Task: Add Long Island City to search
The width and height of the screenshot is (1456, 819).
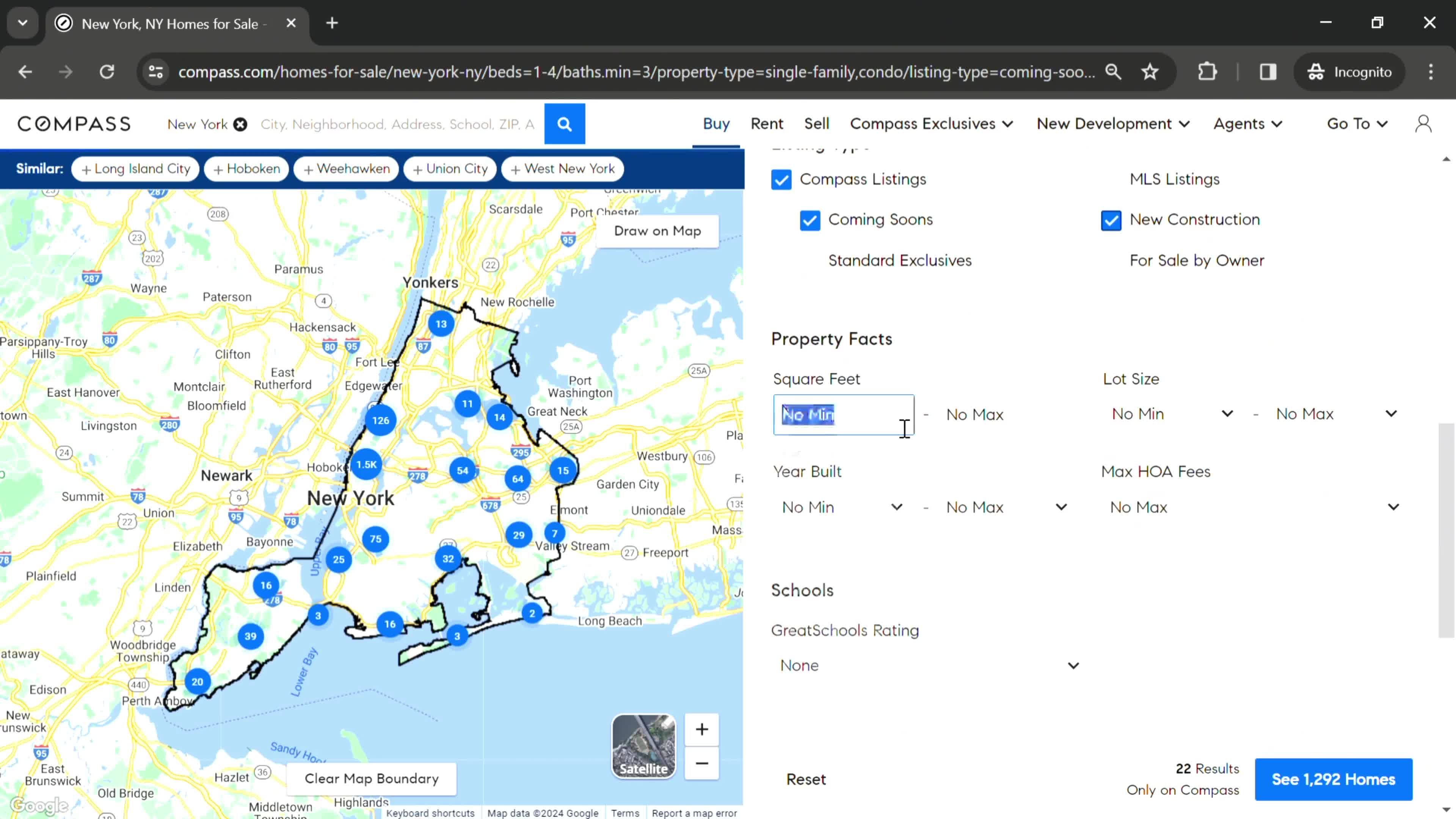Action: [135, 169]
